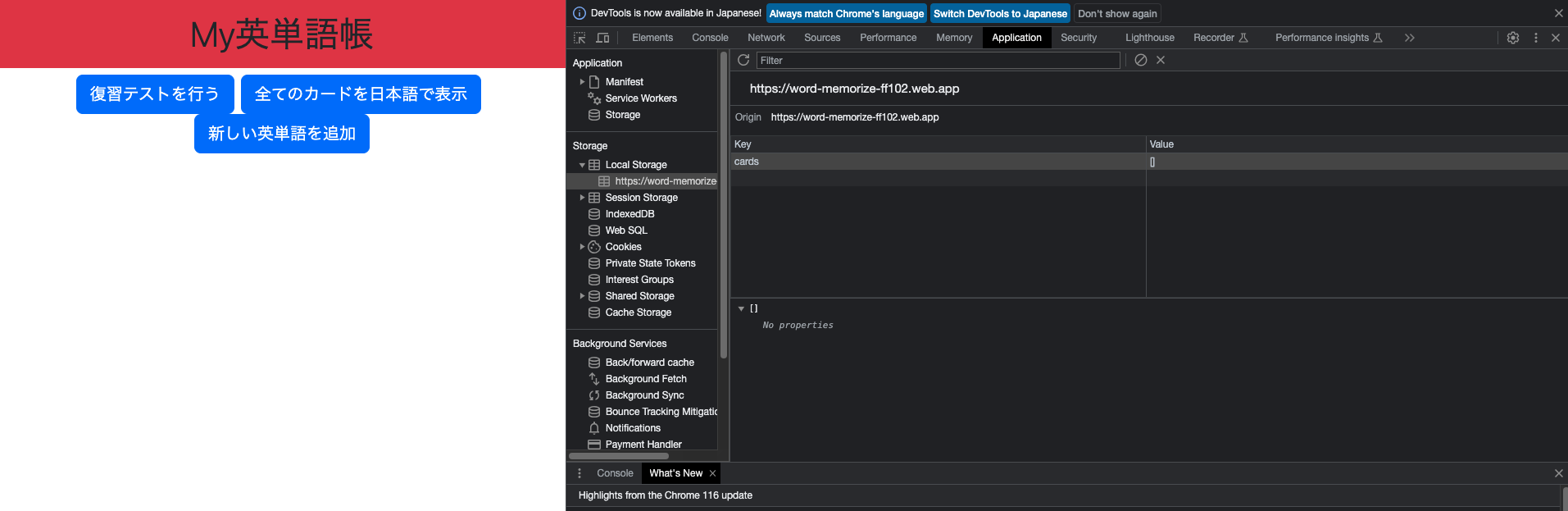
Task: Select Shared Storage item
Action: [x=639, y=296]
